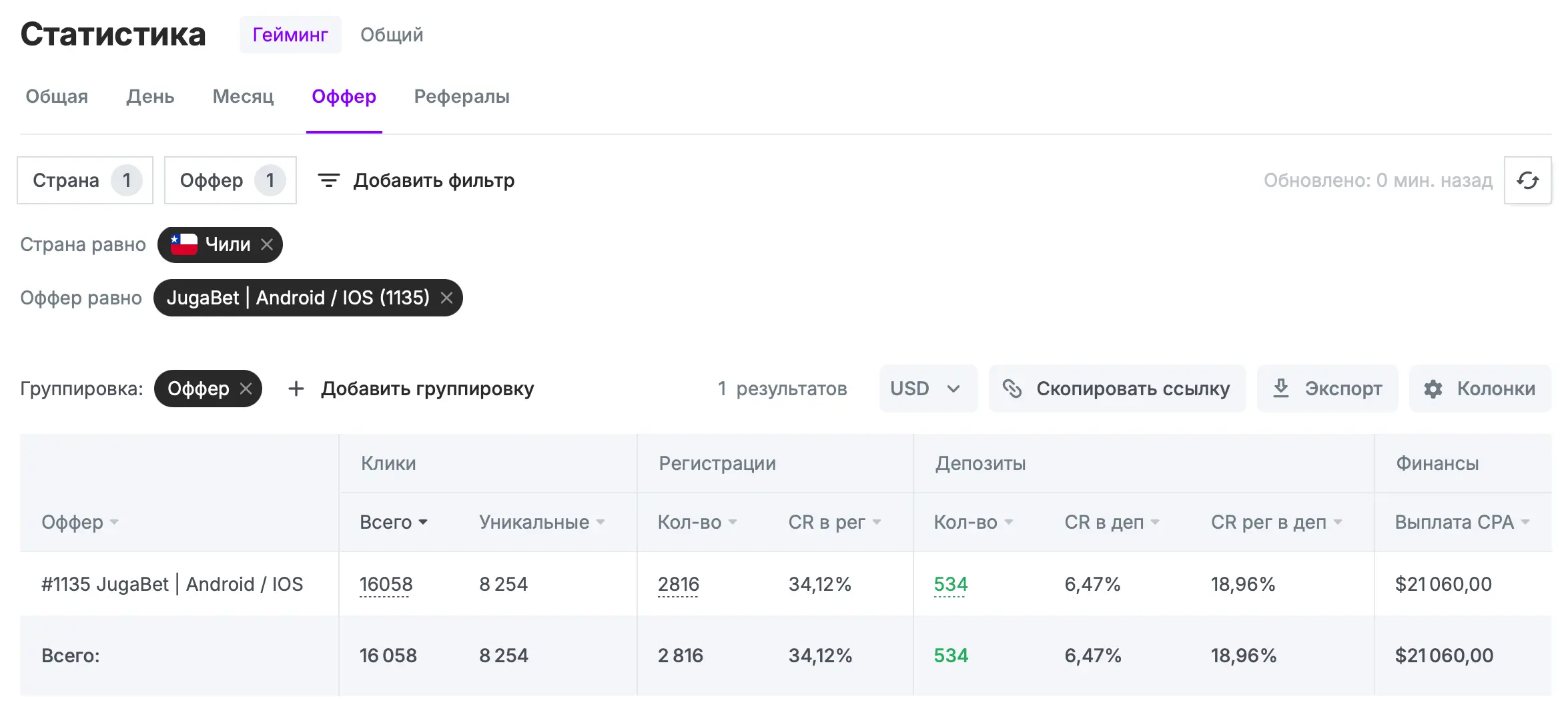Click the Депозиты column group header

tap(980, 463)
